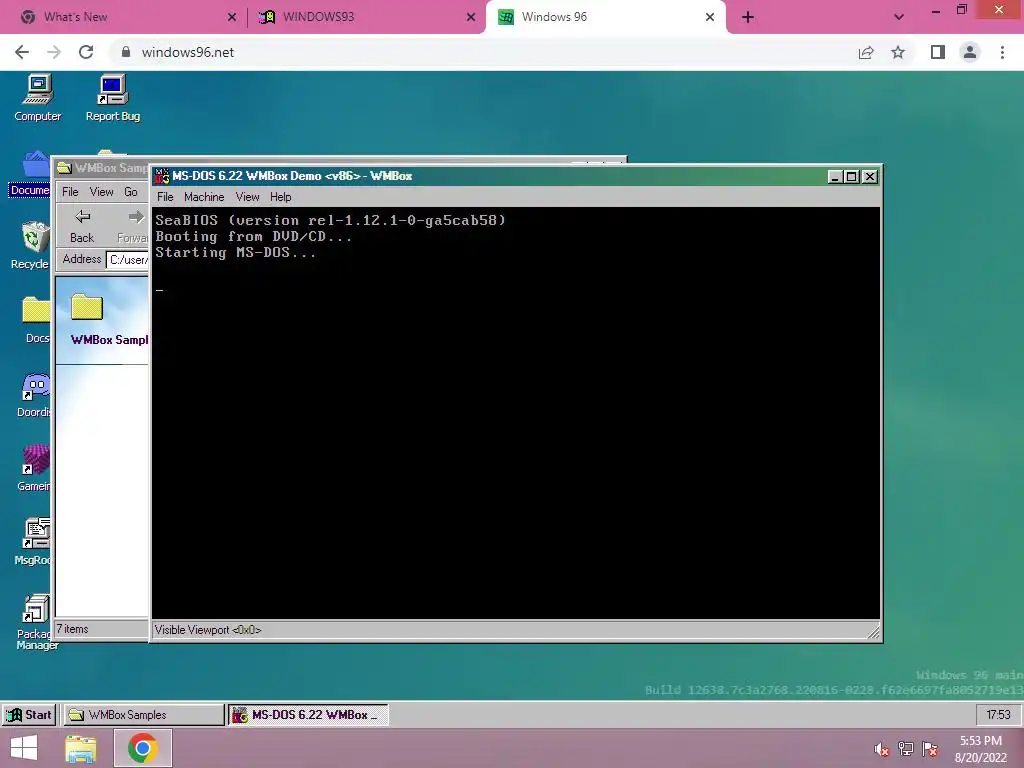Open Go menu in WMBox Samples explorer

click(x=131, y=192)
